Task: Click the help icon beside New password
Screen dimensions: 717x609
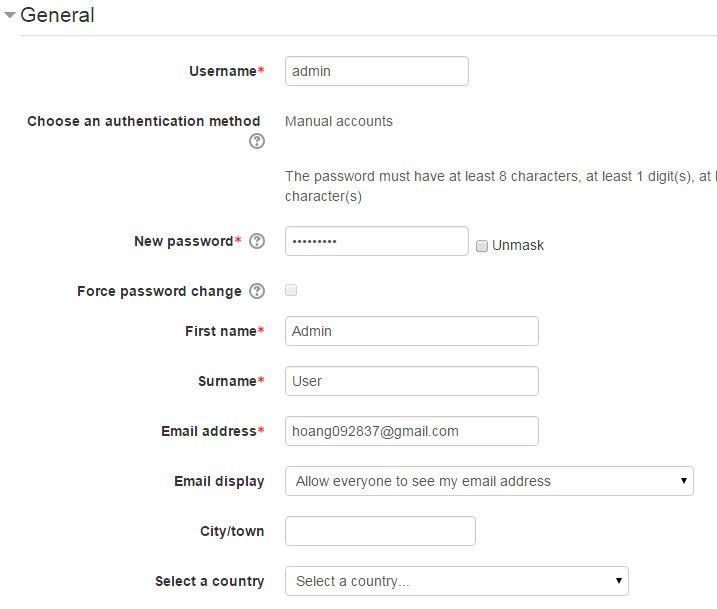Action: (257, 241)
